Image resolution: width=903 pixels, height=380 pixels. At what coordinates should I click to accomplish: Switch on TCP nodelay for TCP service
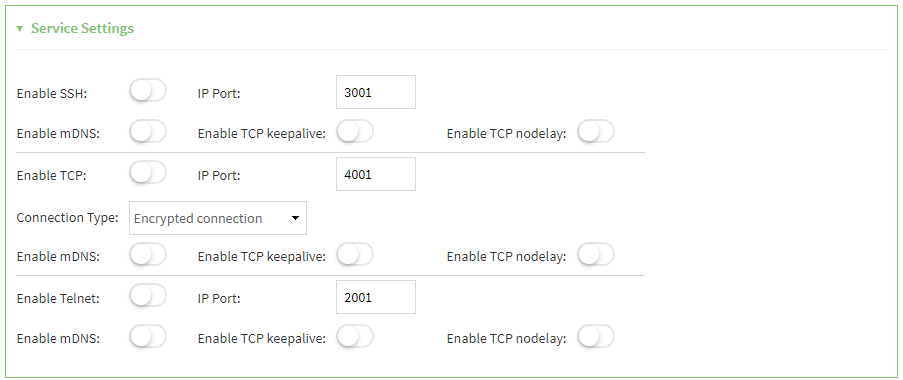point(596,255)
